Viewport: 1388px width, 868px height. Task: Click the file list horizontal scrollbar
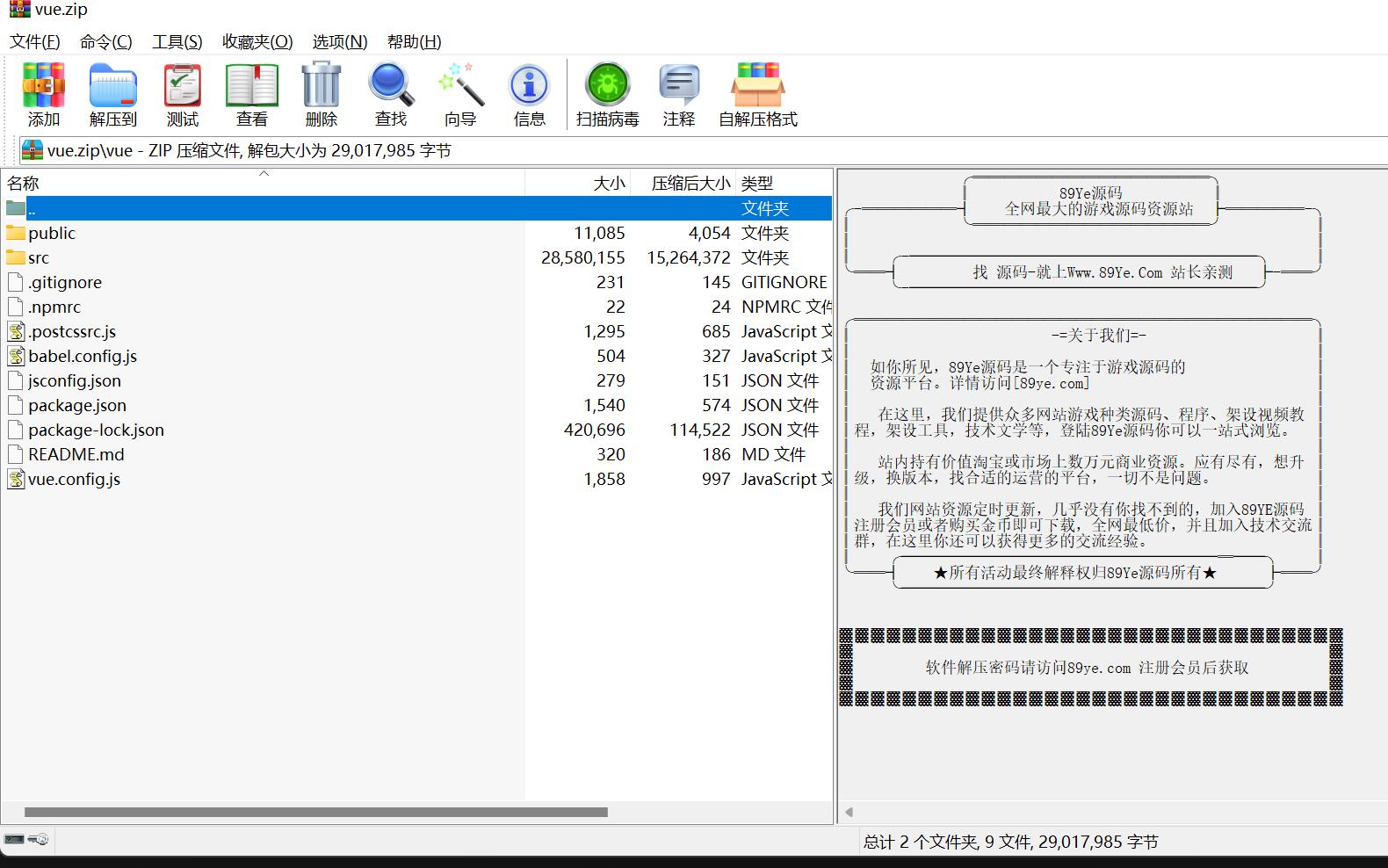(x=316, y=812)
